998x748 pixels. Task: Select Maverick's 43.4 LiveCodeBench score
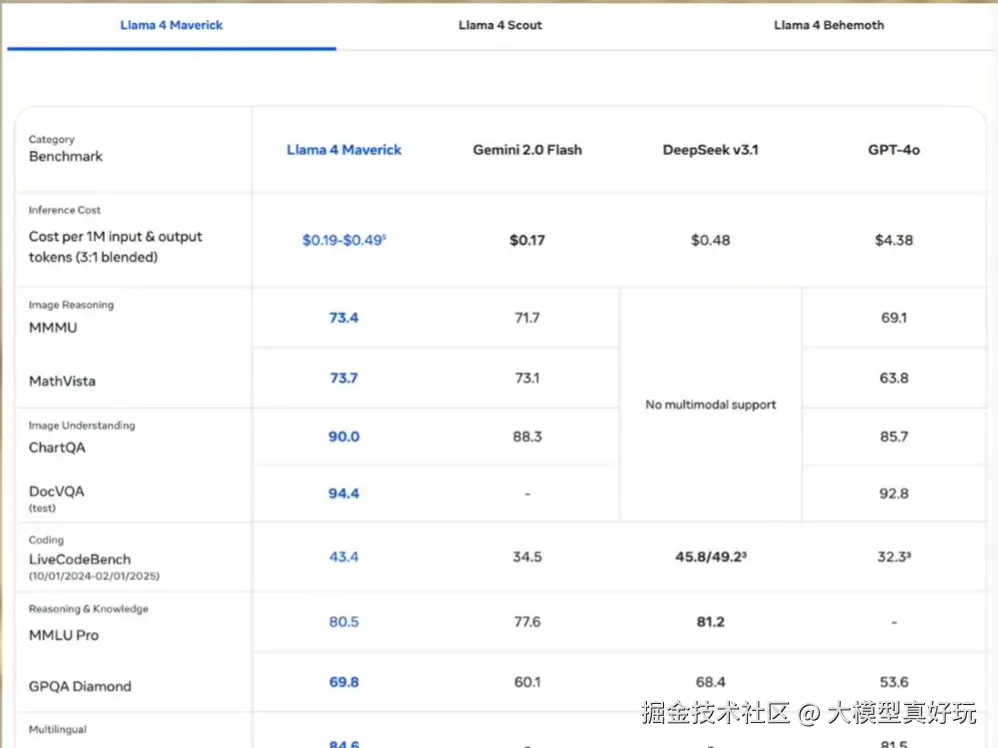[344, 556]
